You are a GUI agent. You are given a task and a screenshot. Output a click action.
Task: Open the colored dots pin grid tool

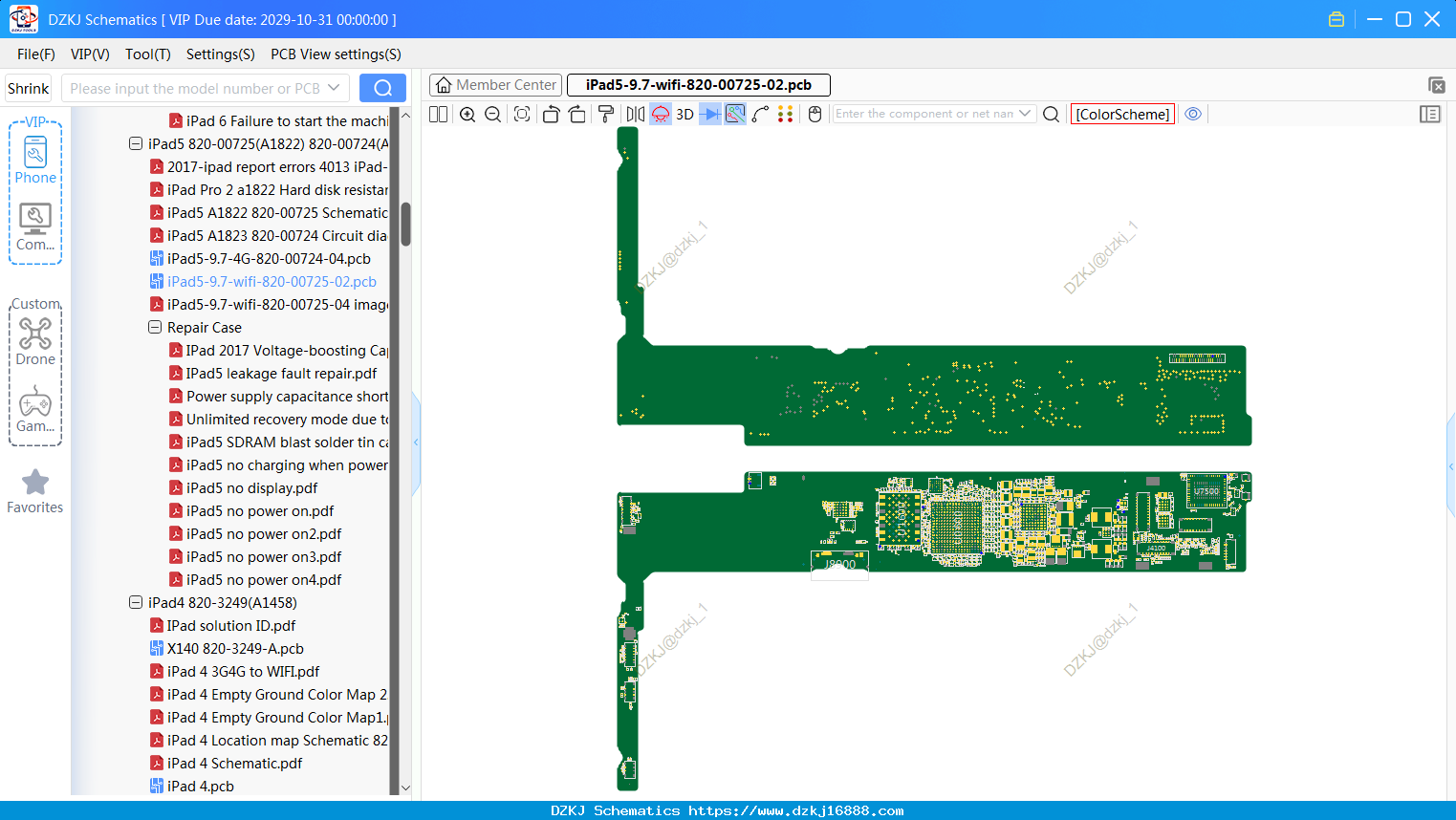(786, 114)
